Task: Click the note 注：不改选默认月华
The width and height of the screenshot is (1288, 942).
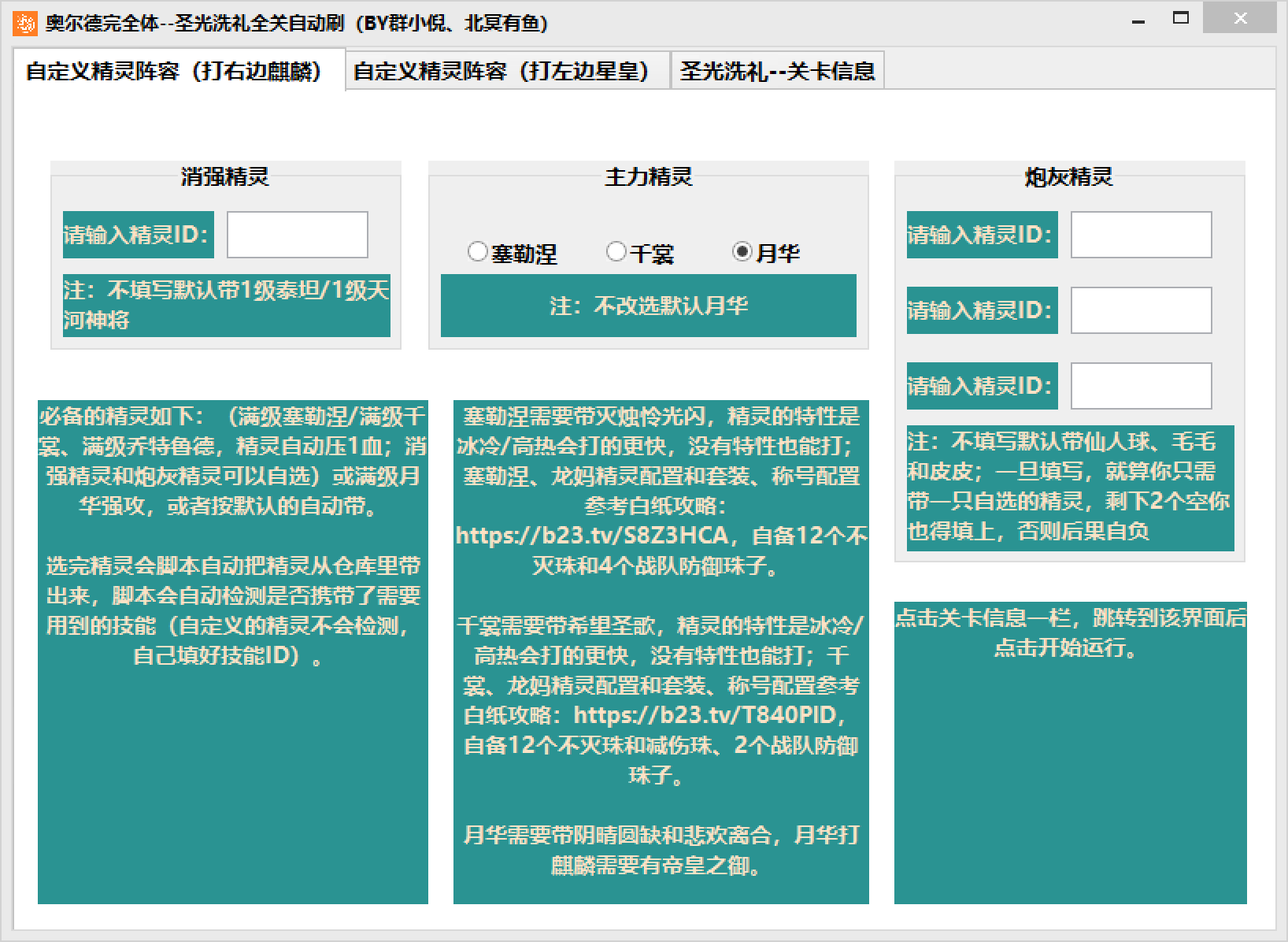Action: pos(649,306)
